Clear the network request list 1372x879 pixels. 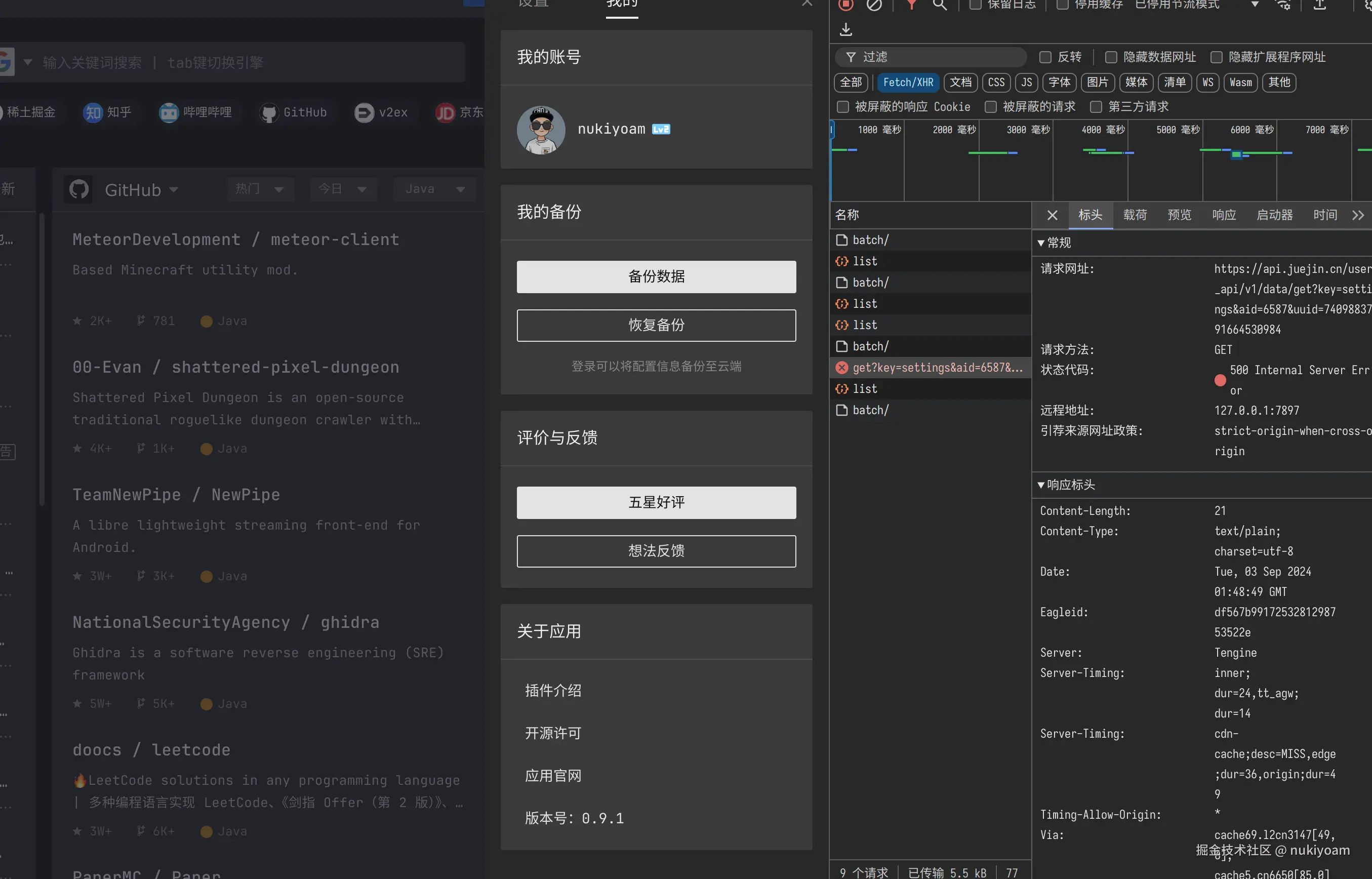coord(874,6)
